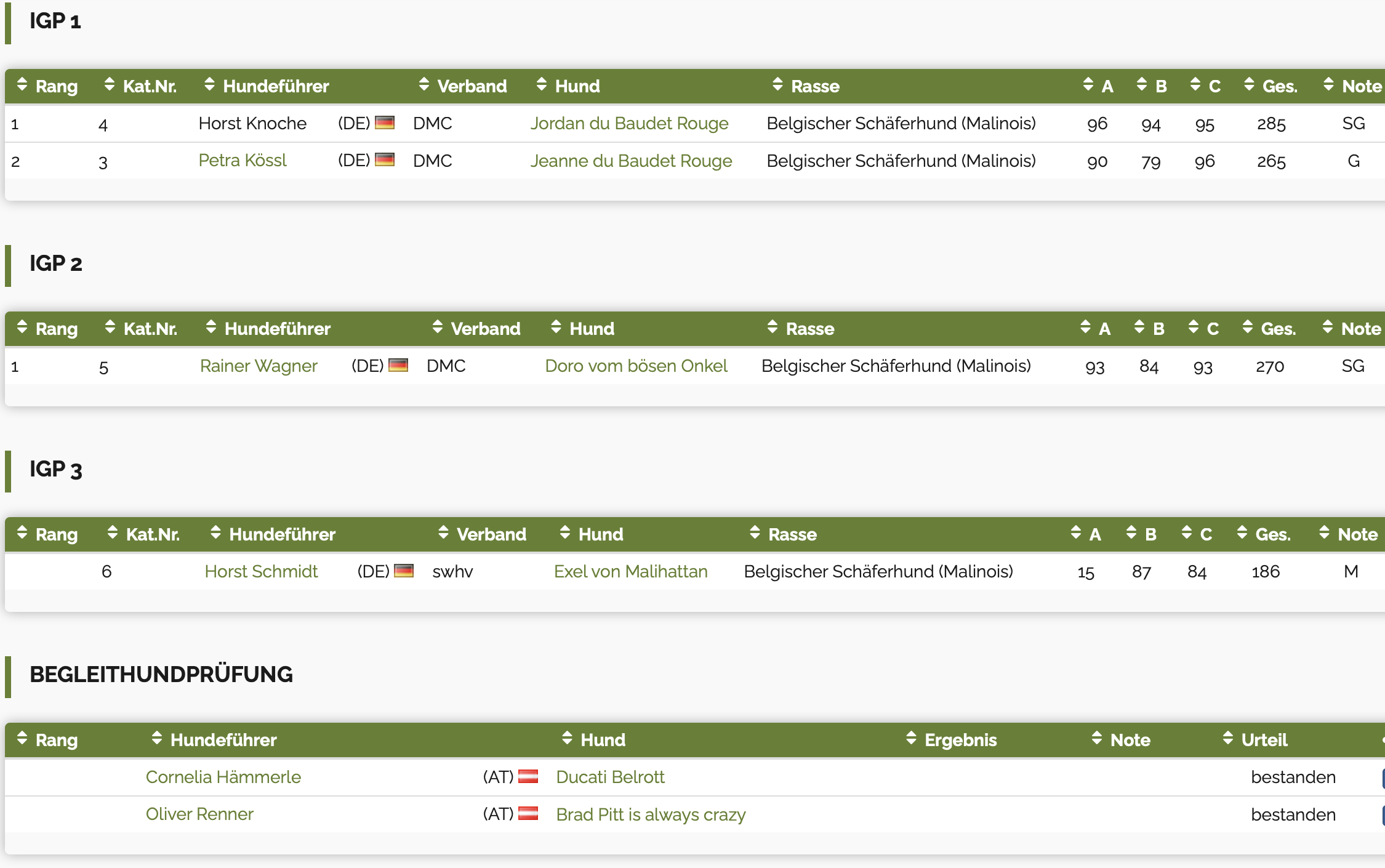Open Doro vom bösen Onkel dog page

coord(636,366)
